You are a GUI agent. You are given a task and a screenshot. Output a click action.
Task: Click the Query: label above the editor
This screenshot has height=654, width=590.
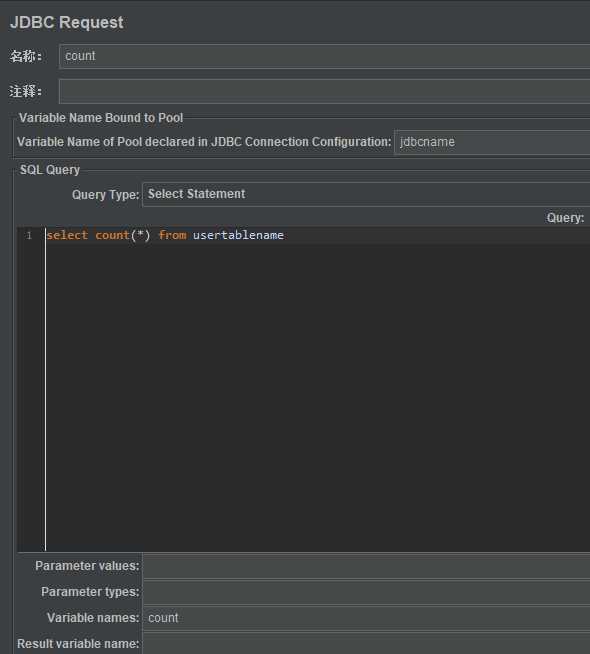pos(565,218)
